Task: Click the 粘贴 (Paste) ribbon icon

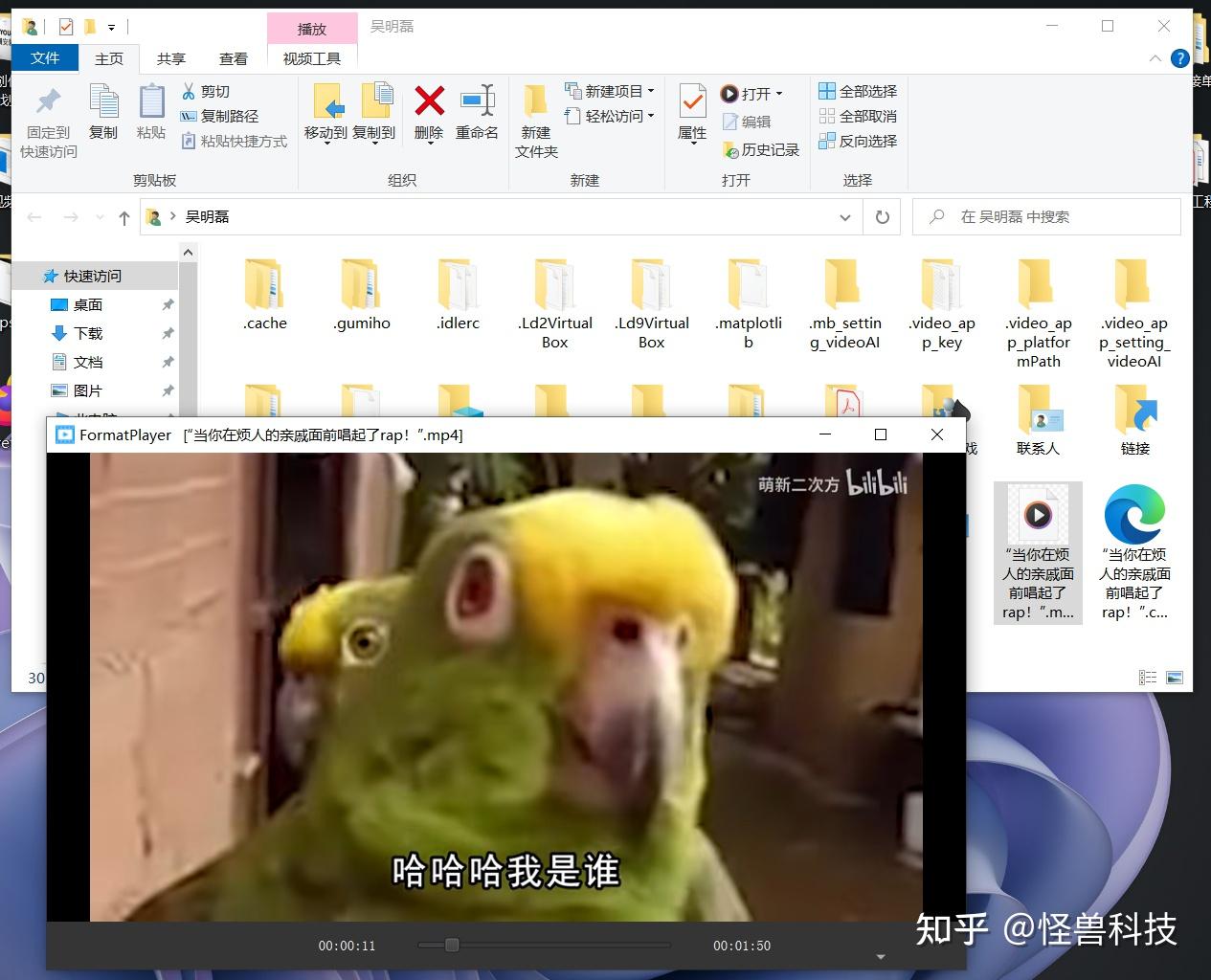Action: pos(150,115)
